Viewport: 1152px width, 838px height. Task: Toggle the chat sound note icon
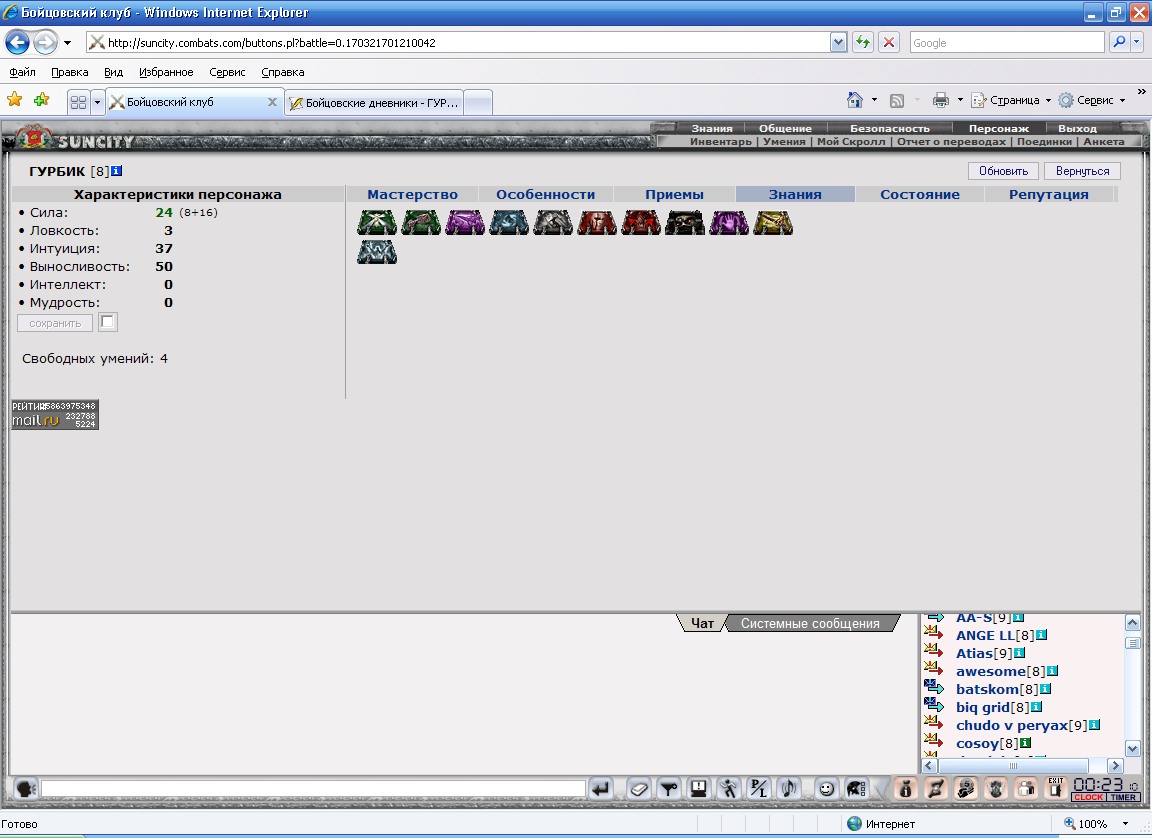click(788, 789)
